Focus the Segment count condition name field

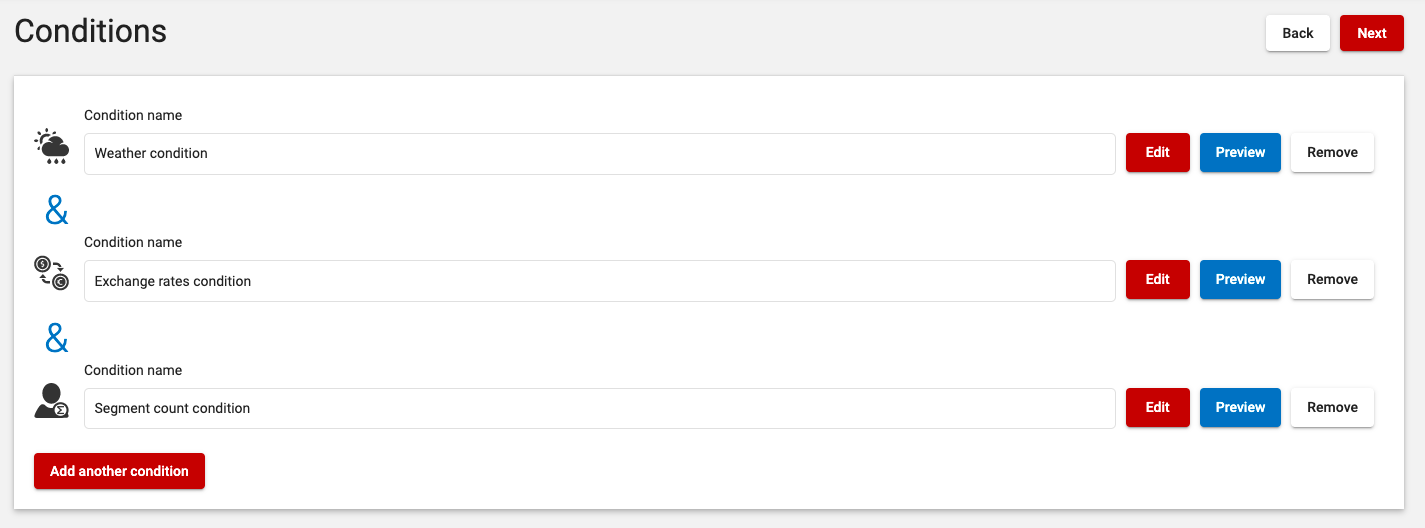point(600,408)
